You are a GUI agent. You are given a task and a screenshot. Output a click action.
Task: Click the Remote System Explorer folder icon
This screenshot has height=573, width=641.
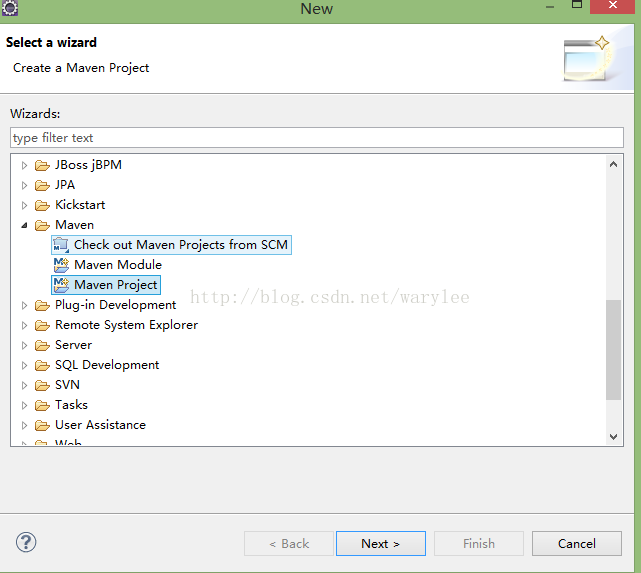pyautogui.click(x=42, y=325)
